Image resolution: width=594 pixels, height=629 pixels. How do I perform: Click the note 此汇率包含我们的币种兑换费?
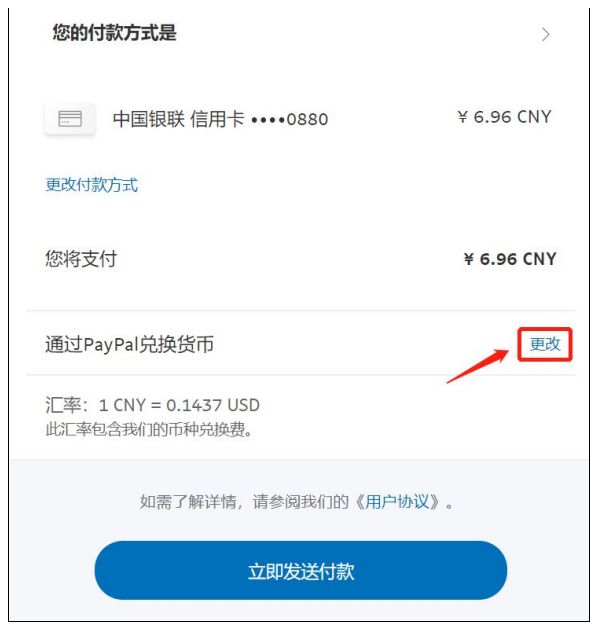click(x=149, y=430)
